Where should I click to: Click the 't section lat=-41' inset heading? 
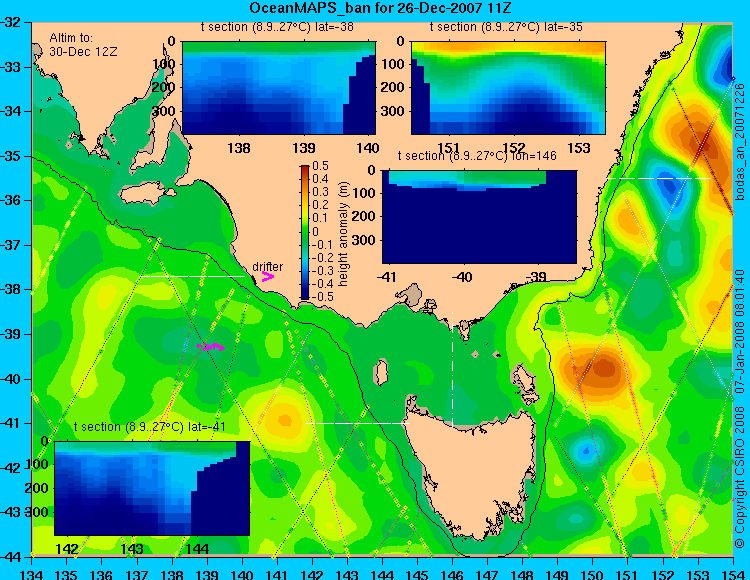tap(150, 427)
